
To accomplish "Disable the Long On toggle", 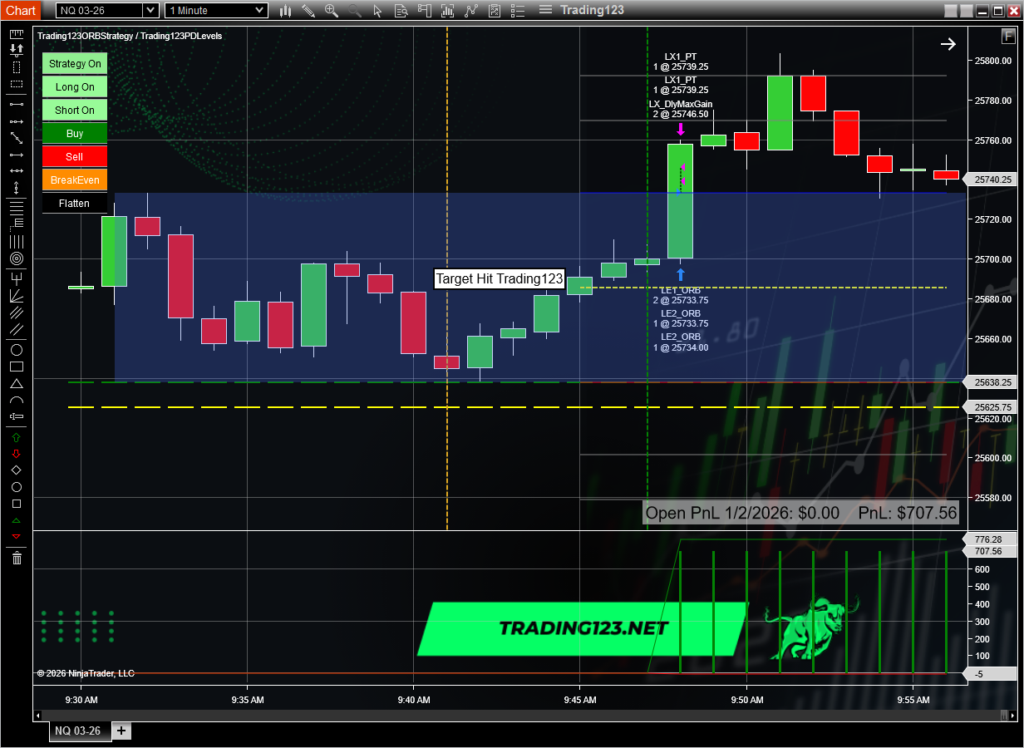I will pyautogui.click(x=74, y=86).
